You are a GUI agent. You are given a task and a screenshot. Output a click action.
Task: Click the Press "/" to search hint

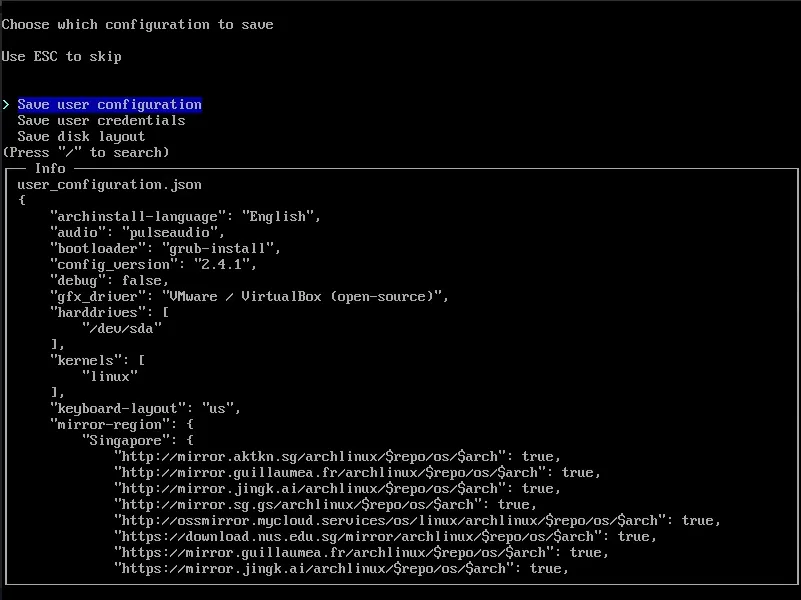click(85, 152)
